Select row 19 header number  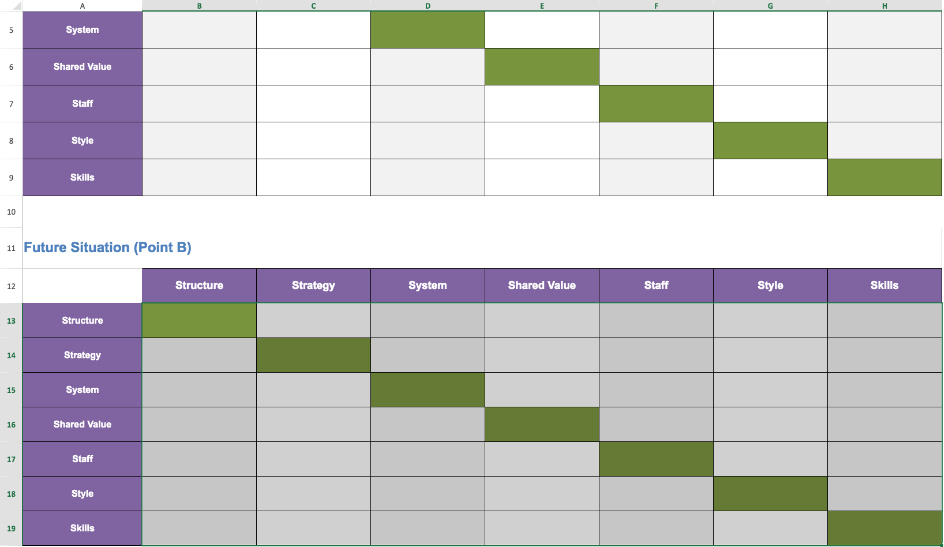(11, 528)
